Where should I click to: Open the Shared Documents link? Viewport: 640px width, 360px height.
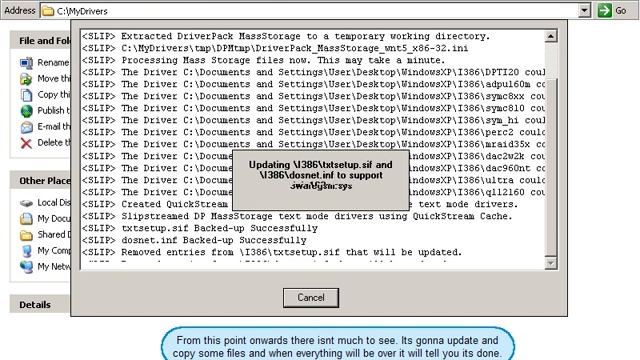(x=54, y=234)
